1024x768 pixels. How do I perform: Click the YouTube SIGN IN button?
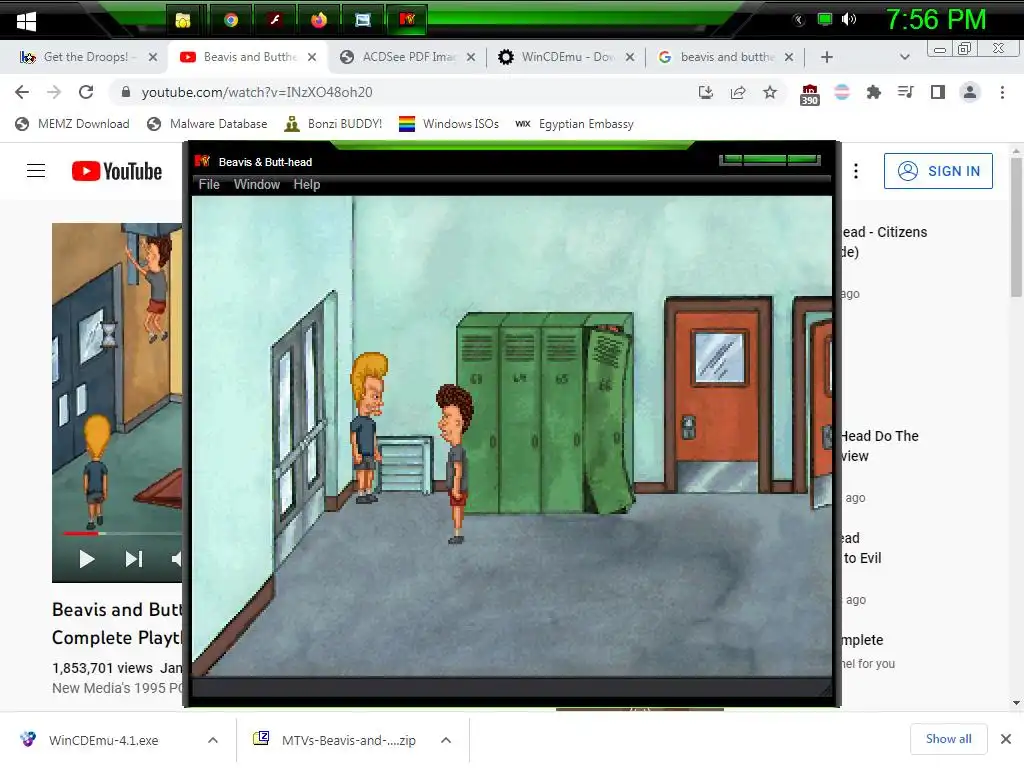(x=938, y=171)
